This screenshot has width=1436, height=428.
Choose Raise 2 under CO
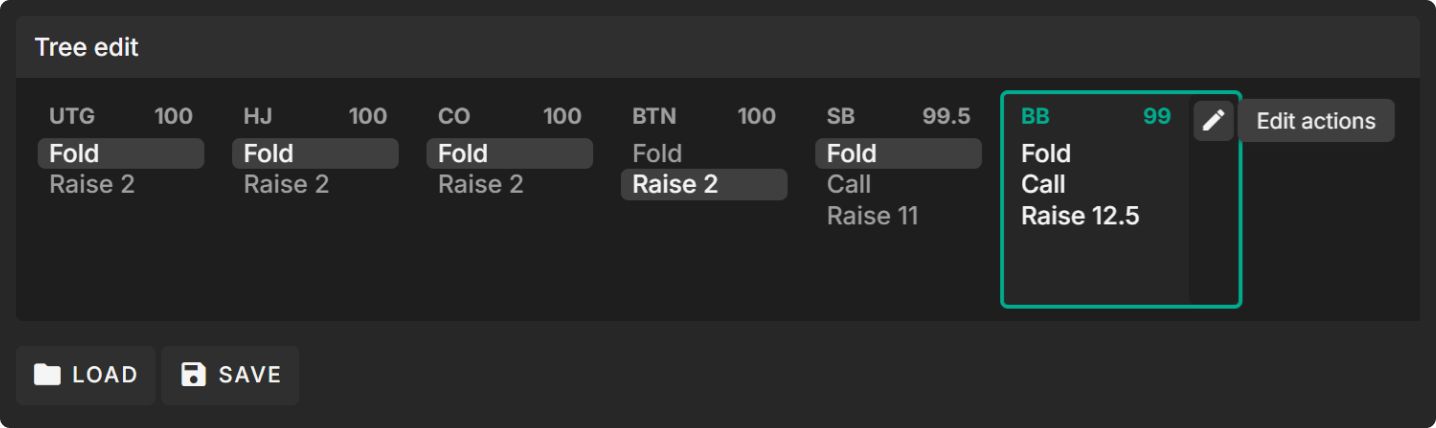[480, 185]
